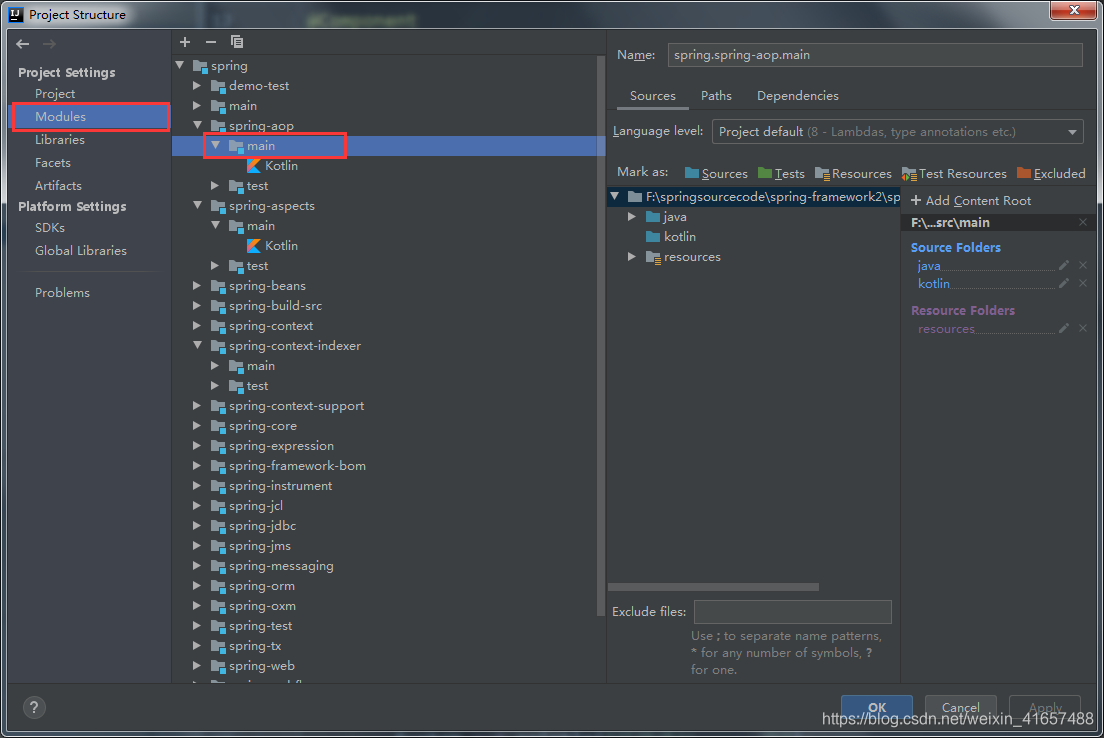This screenshot has width=1104, height=738.
Task: Click the java source folder link
Action: pos(929,265)
